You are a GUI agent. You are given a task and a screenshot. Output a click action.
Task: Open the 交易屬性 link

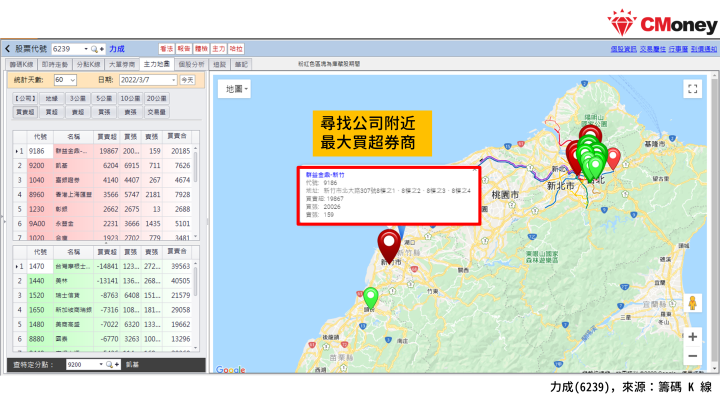click(653, 49)
